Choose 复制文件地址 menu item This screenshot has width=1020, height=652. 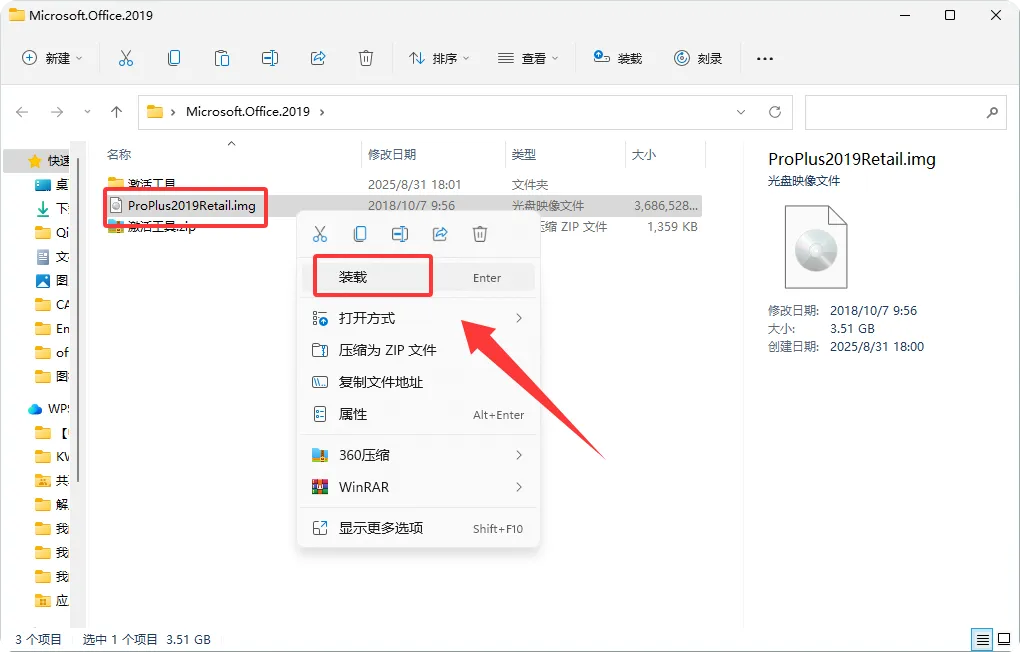pyautogui.click(x=418, y=382)
